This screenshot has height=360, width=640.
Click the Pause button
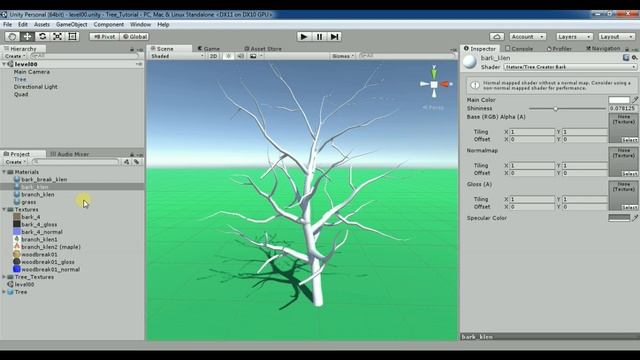(x=319, y=37)
